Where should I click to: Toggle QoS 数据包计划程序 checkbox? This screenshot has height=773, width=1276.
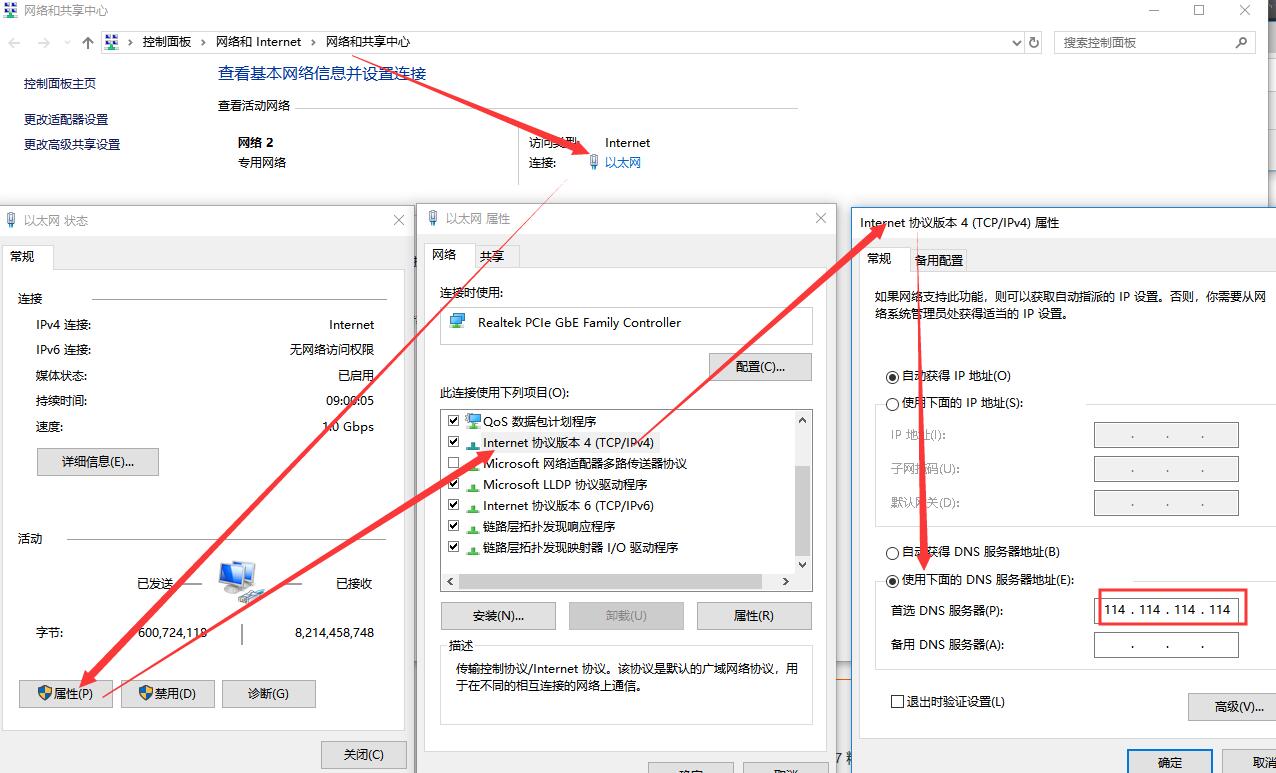click(x=454, y=421)
